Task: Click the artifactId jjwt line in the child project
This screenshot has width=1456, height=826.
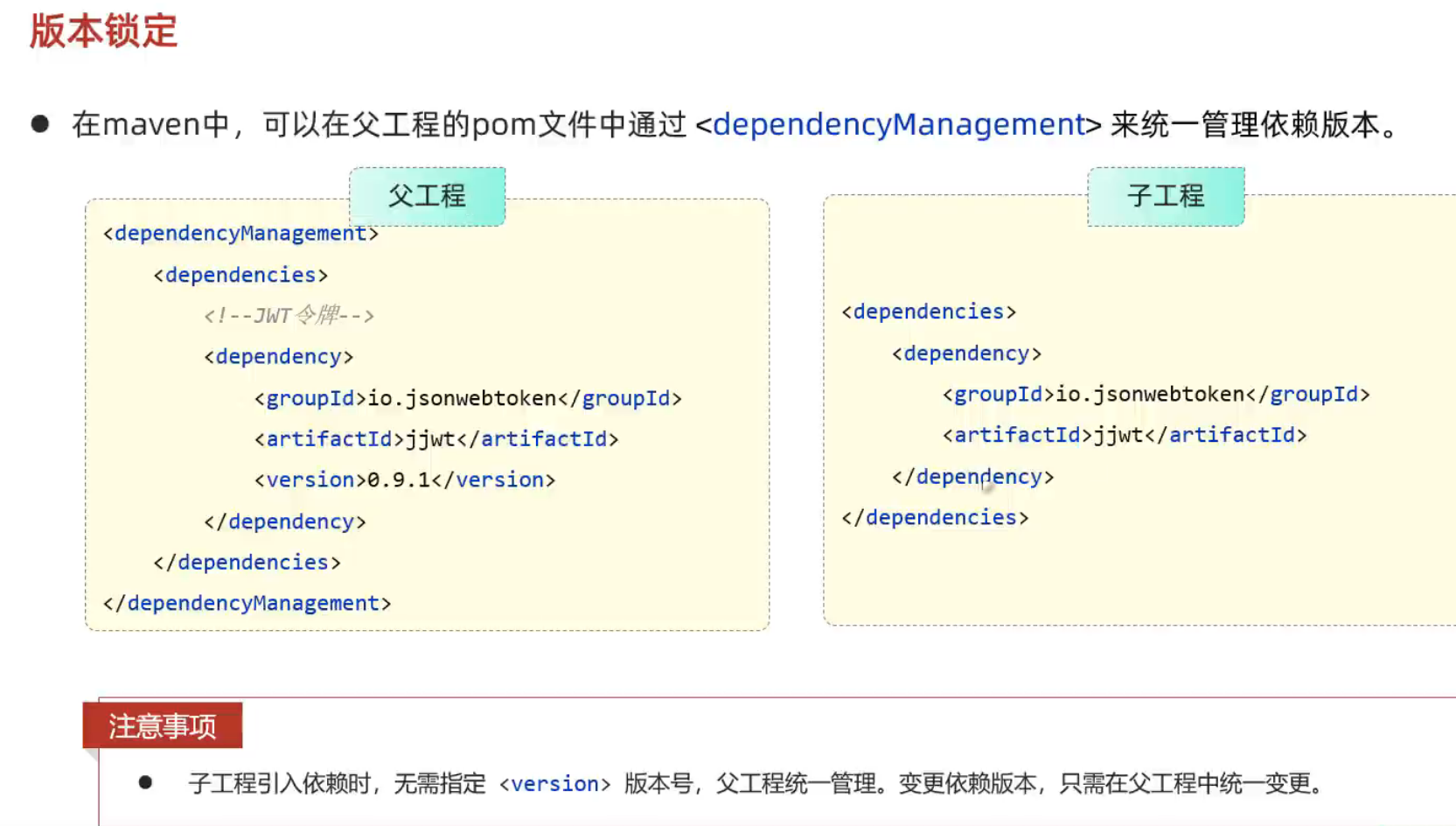Action: pos(1125,436)
